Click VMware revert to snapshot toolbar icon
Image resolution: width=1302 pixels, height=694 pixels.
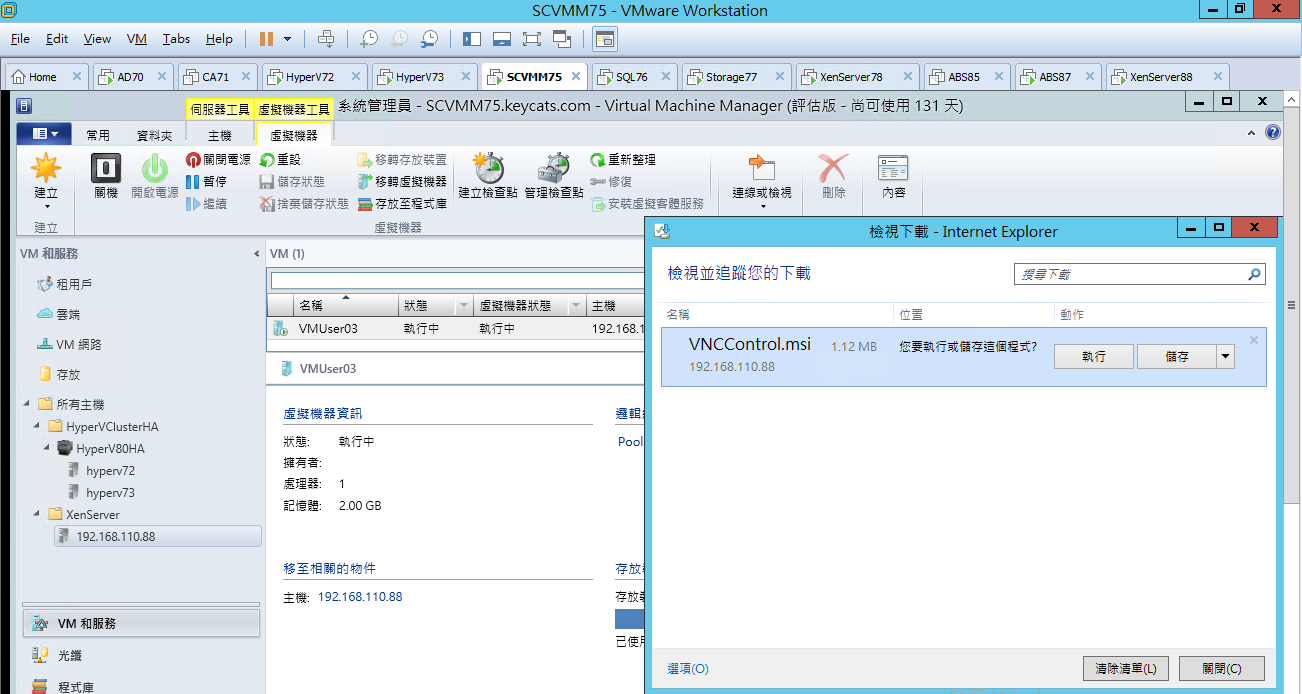[x=399, y=39]
